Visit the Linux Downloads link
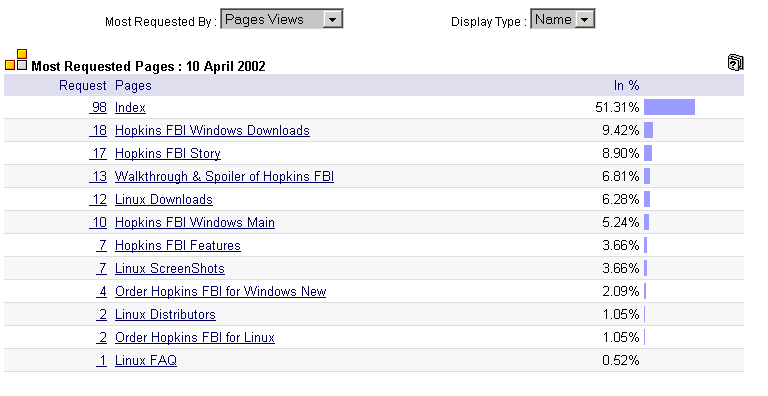The height and width of the screenshot is (396, 768). pos(164,199)
